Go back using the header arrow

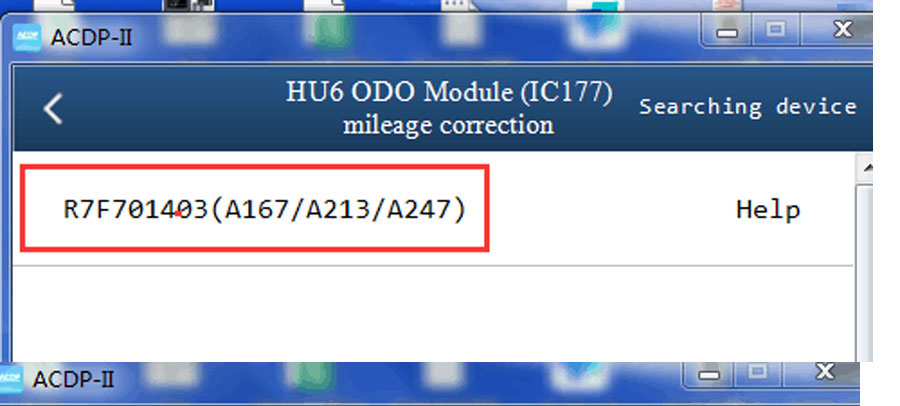tap(53, 109)
